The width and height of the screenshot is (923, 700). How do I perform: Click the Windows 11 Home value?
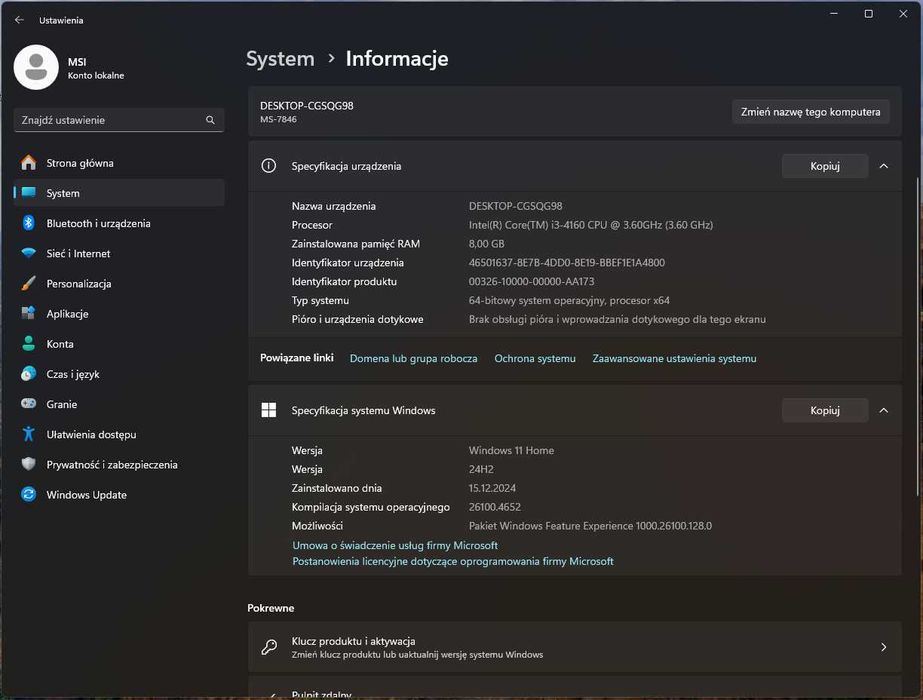pos(511,450)
